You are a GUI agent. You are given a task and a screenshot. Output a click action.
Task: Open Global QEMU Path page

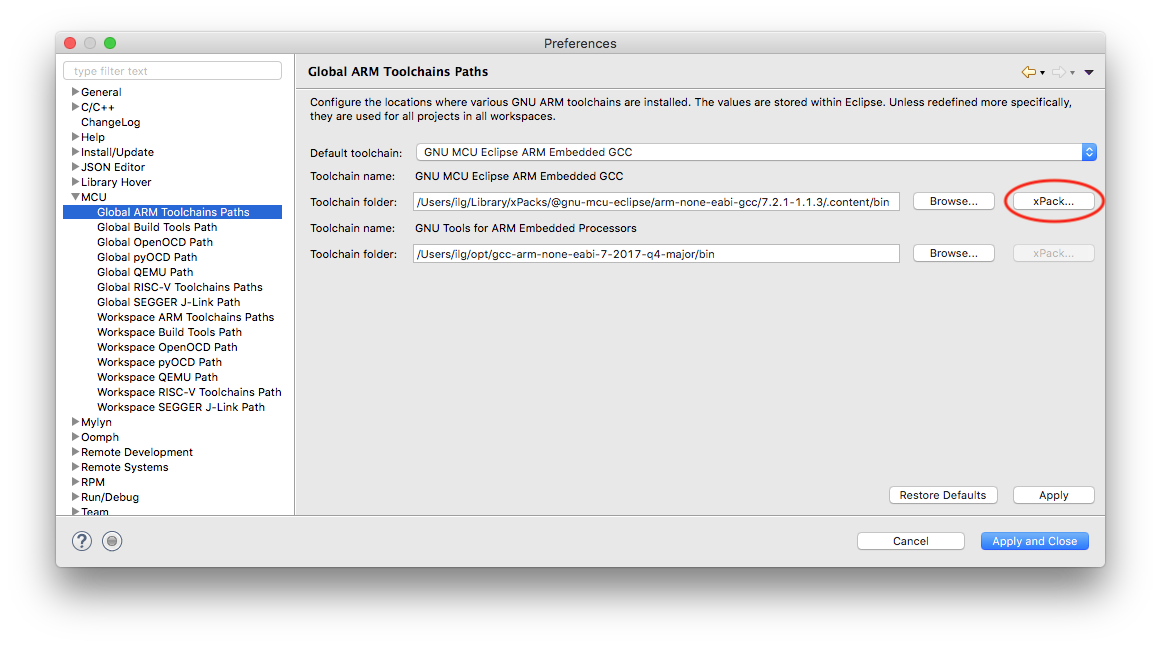(145, 272)
